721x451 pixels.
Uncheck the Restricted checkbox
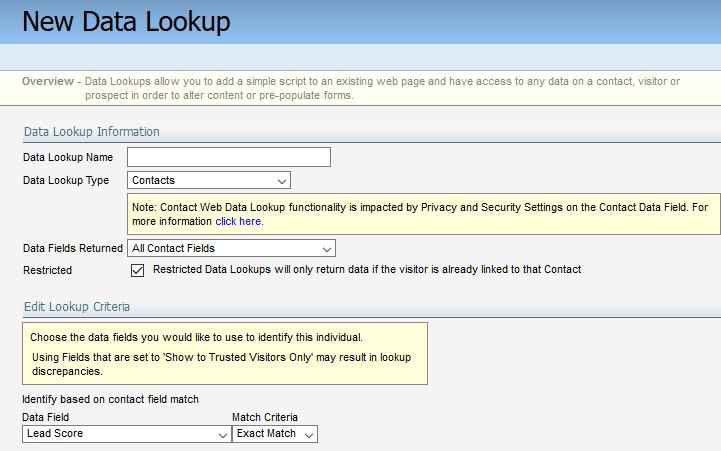[x=137, y=270]
